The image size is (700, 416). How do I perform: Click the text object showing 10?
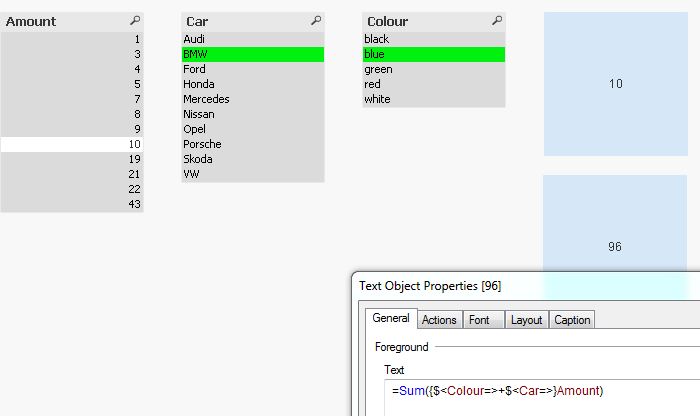616,84
